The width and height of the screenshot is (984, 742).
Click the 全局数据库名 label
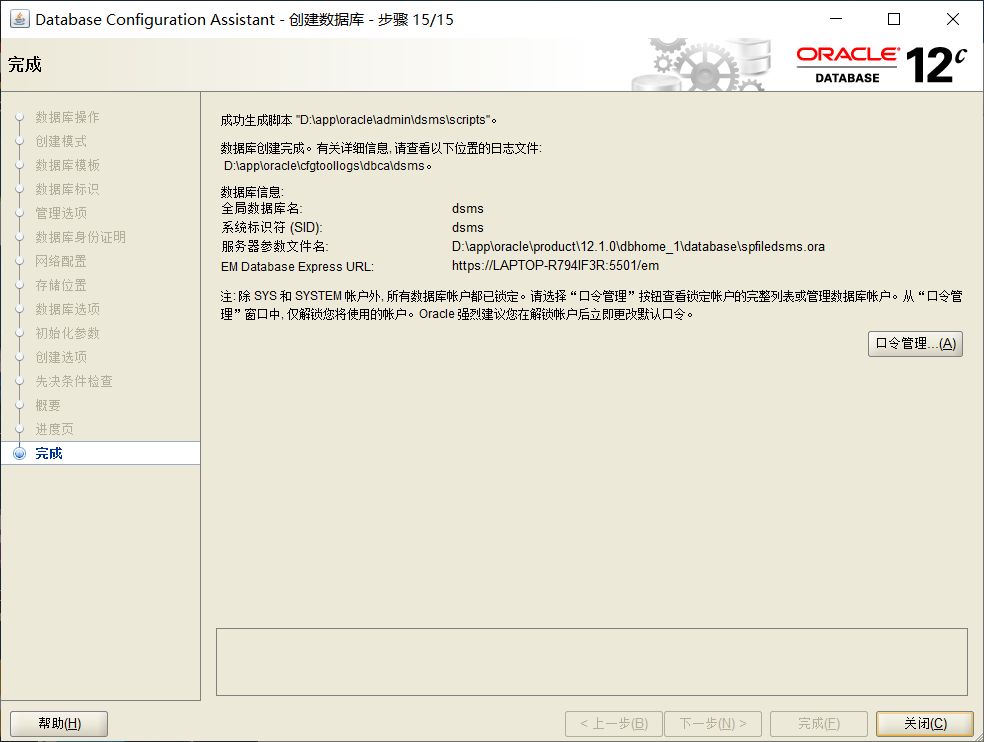[x=262, y=208]
